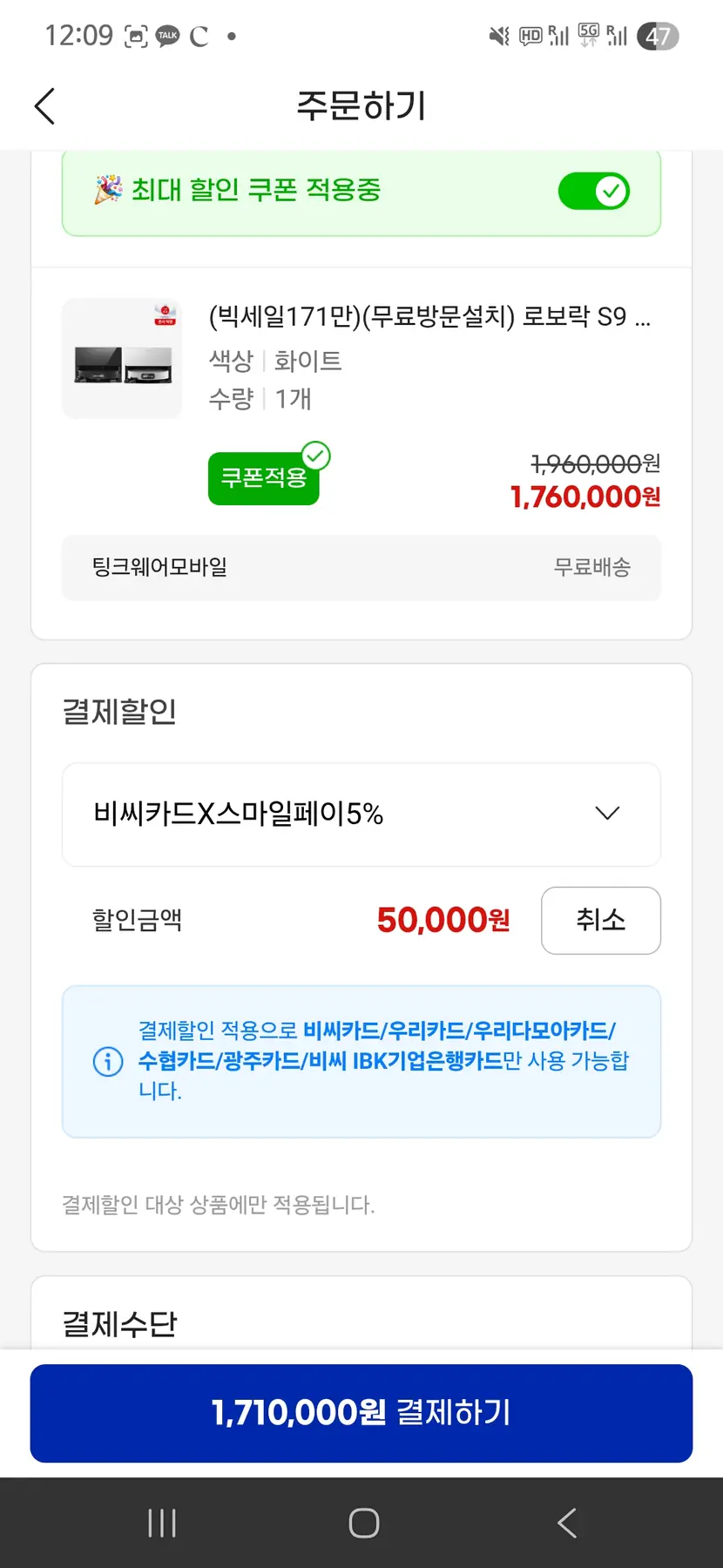Tap the KakaoTalk notification icon in status bar

click(167, 36)
